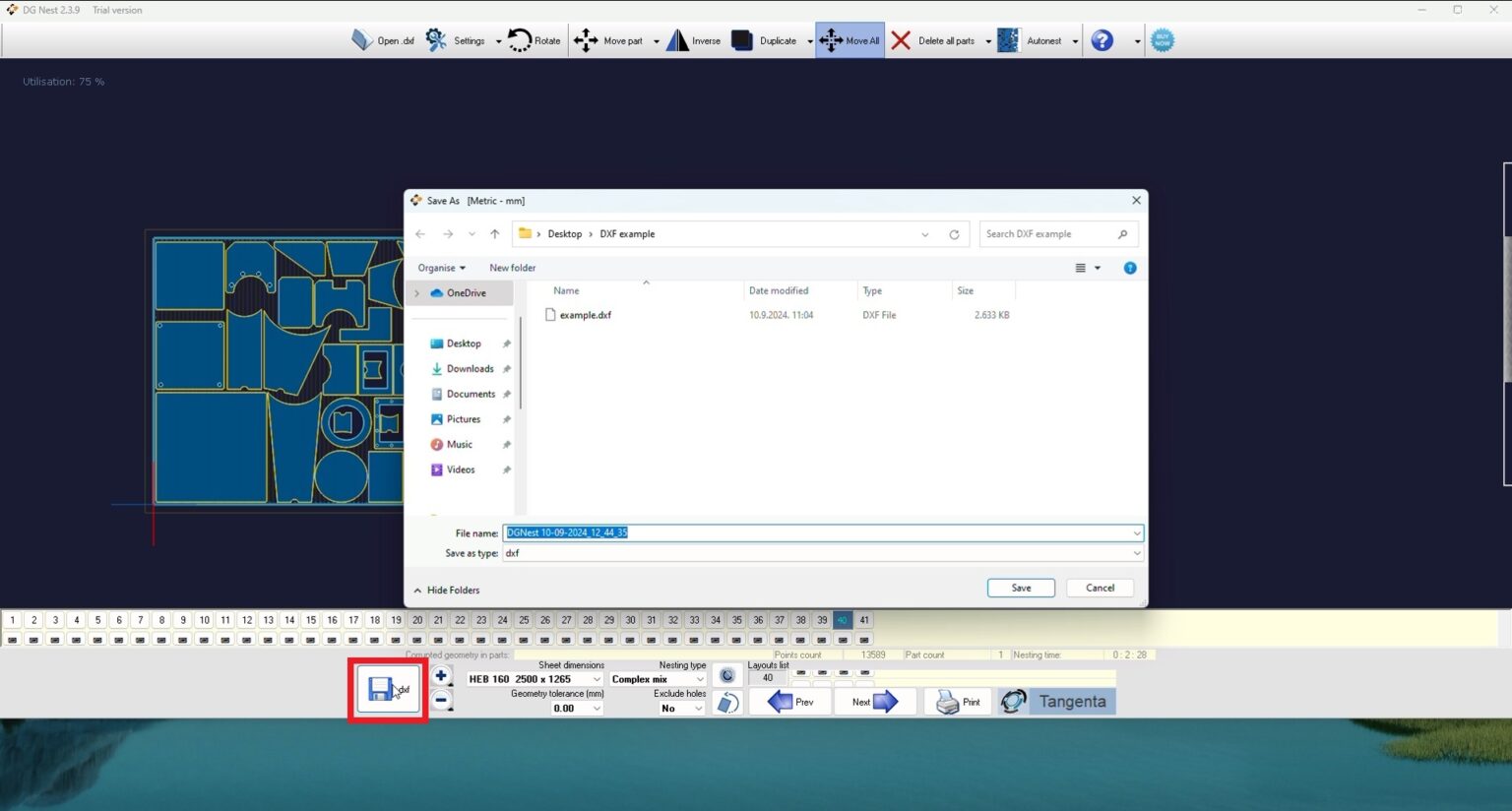Screen dimensions: 1512x811
Task: Expand the Exclude holes dropdown
Action: [681, 709]
